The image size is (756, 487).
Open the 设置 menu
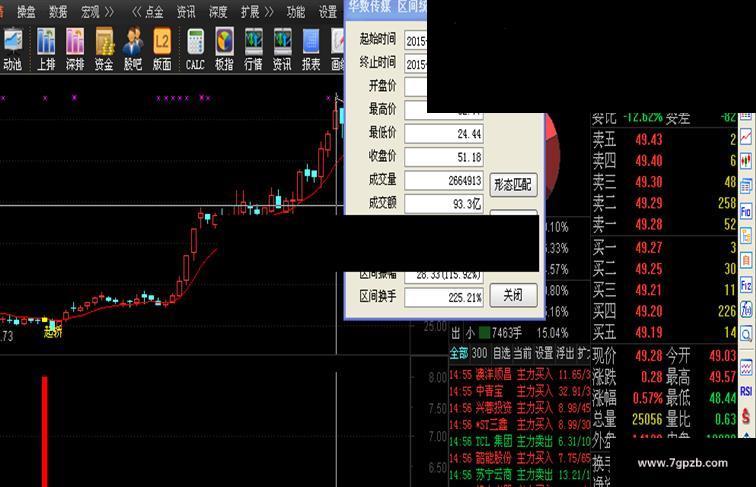click(x=328, y=12)
